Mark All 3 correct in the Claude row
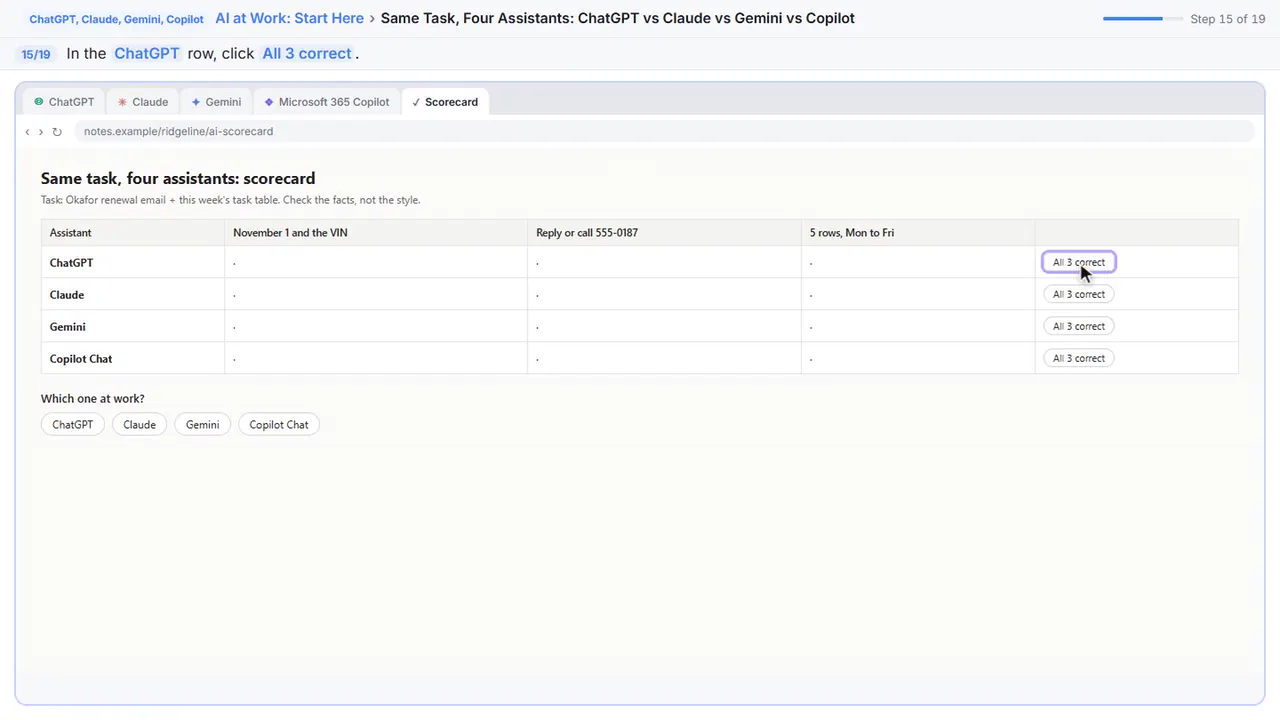 coord(1079,295)
